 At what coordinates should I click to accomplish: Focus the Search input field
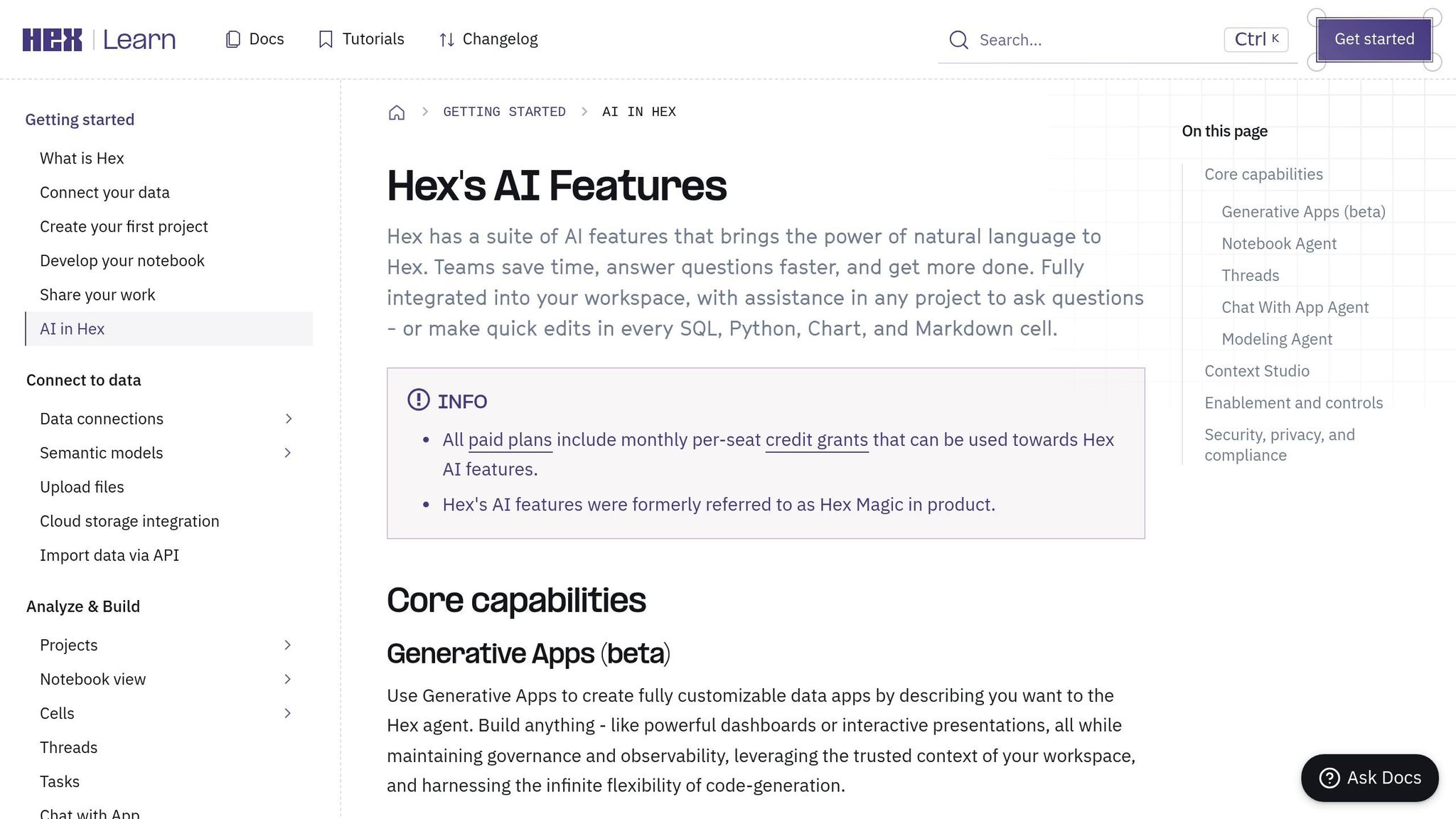[x=1118, y=40]
